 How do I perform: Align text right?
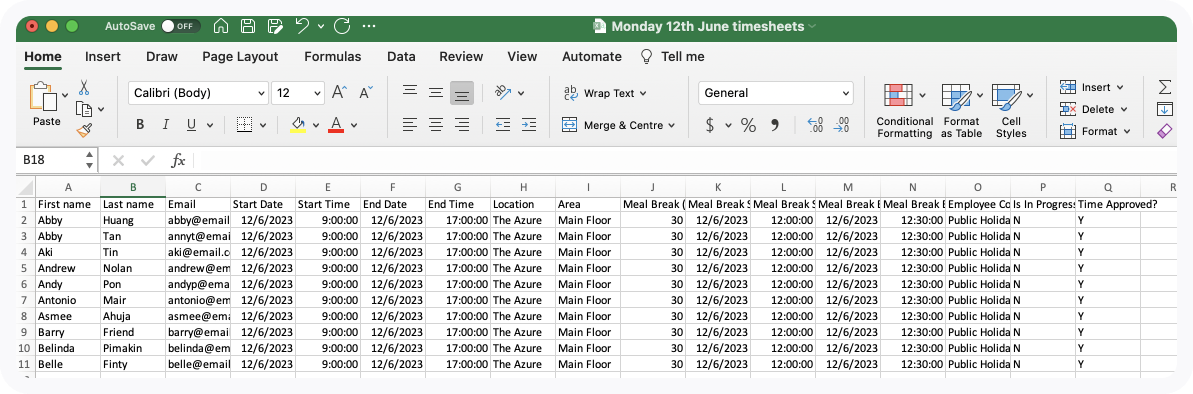(462, 125)
